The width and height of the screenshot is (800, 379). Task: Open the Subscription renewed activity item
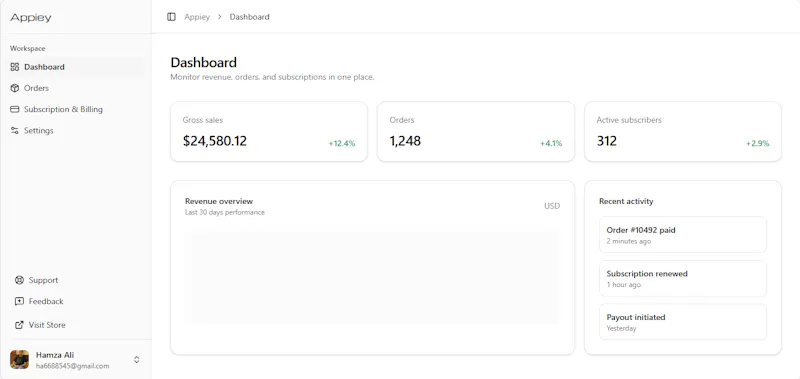[683, 279]
